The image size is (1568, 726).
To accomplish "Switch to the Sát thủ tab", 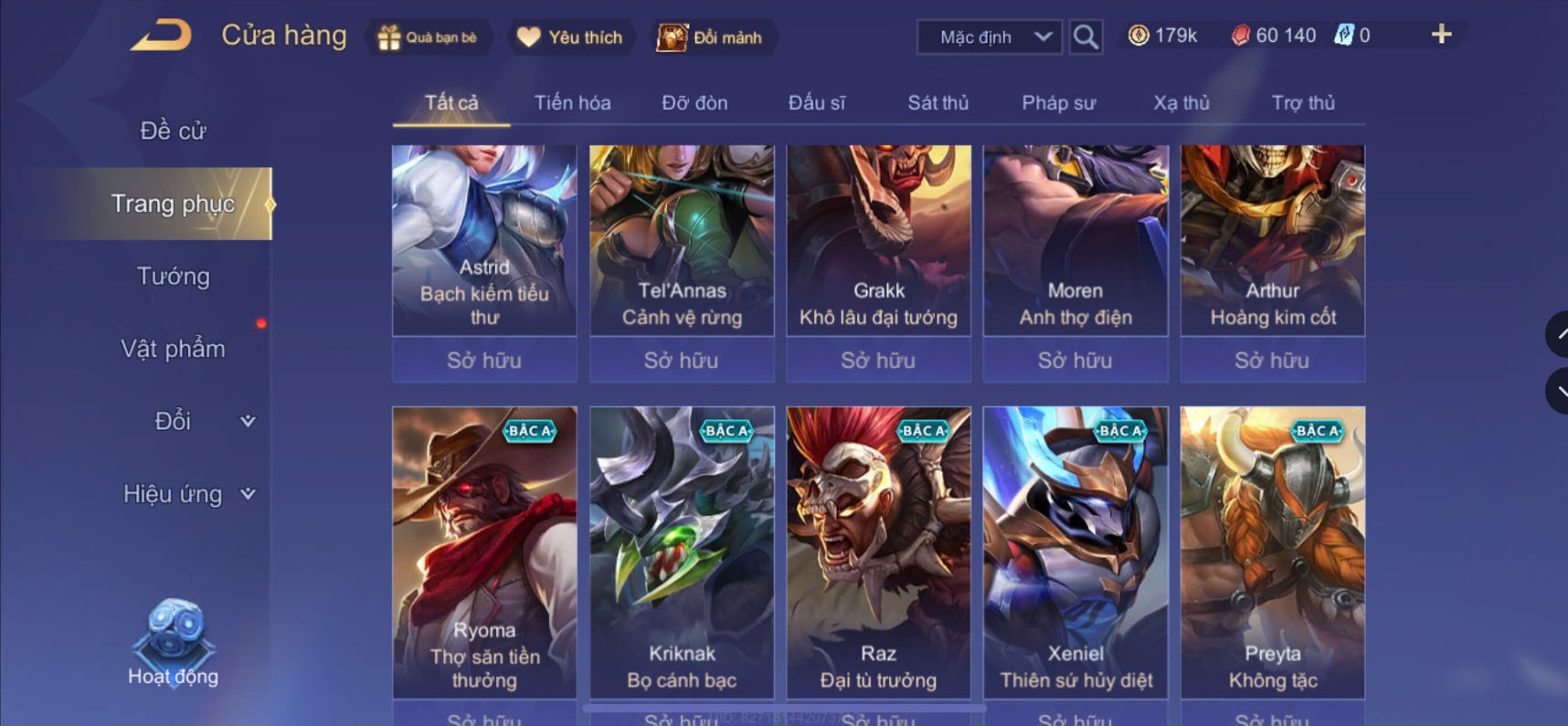I will (938, 103).
